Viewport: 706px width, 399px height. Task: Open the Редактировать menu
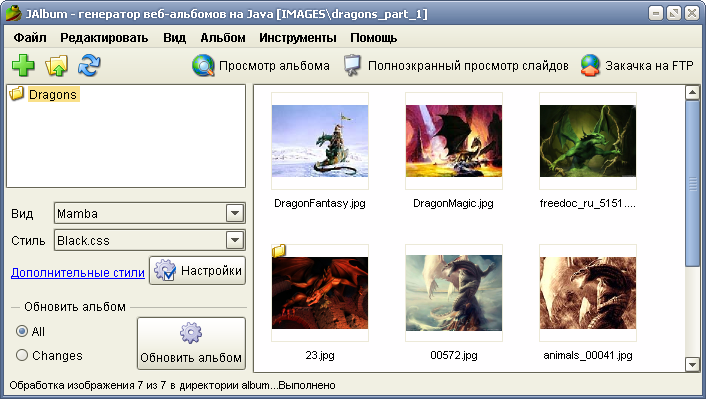(104, 38)
